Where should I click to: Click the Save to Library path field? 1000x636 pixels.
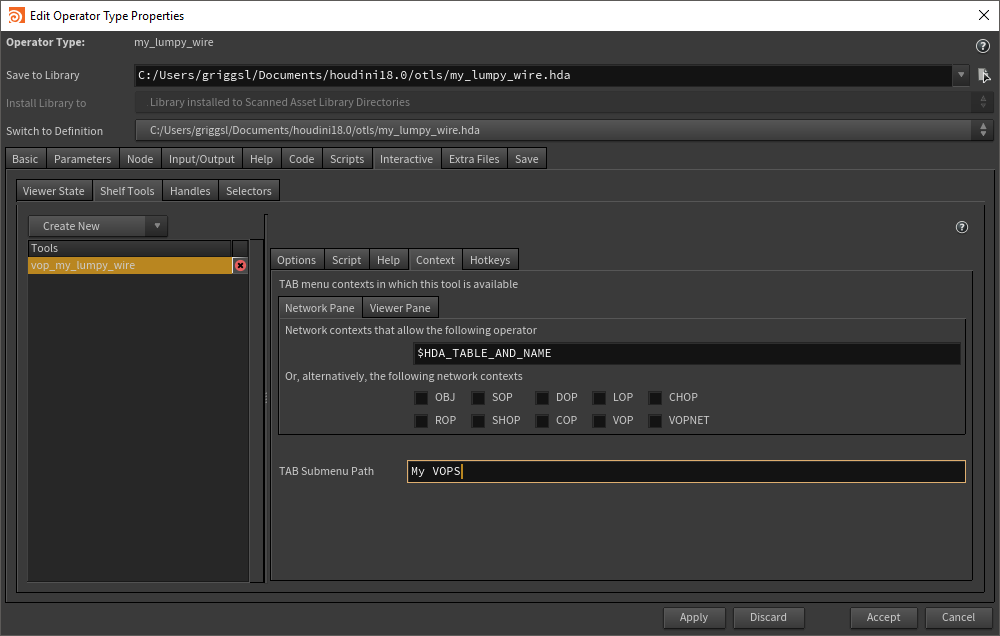tap(543, 75)
